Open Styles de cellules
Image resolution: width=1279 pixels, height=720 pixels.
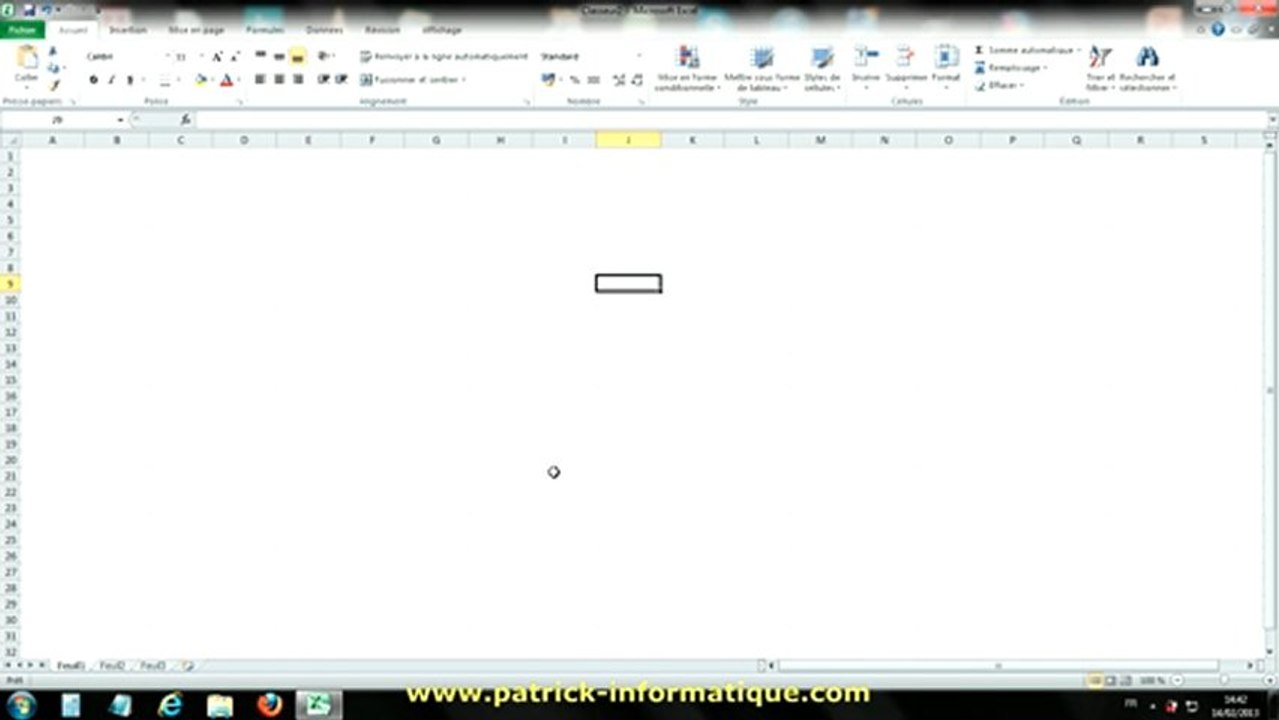(x=822, y=68)
